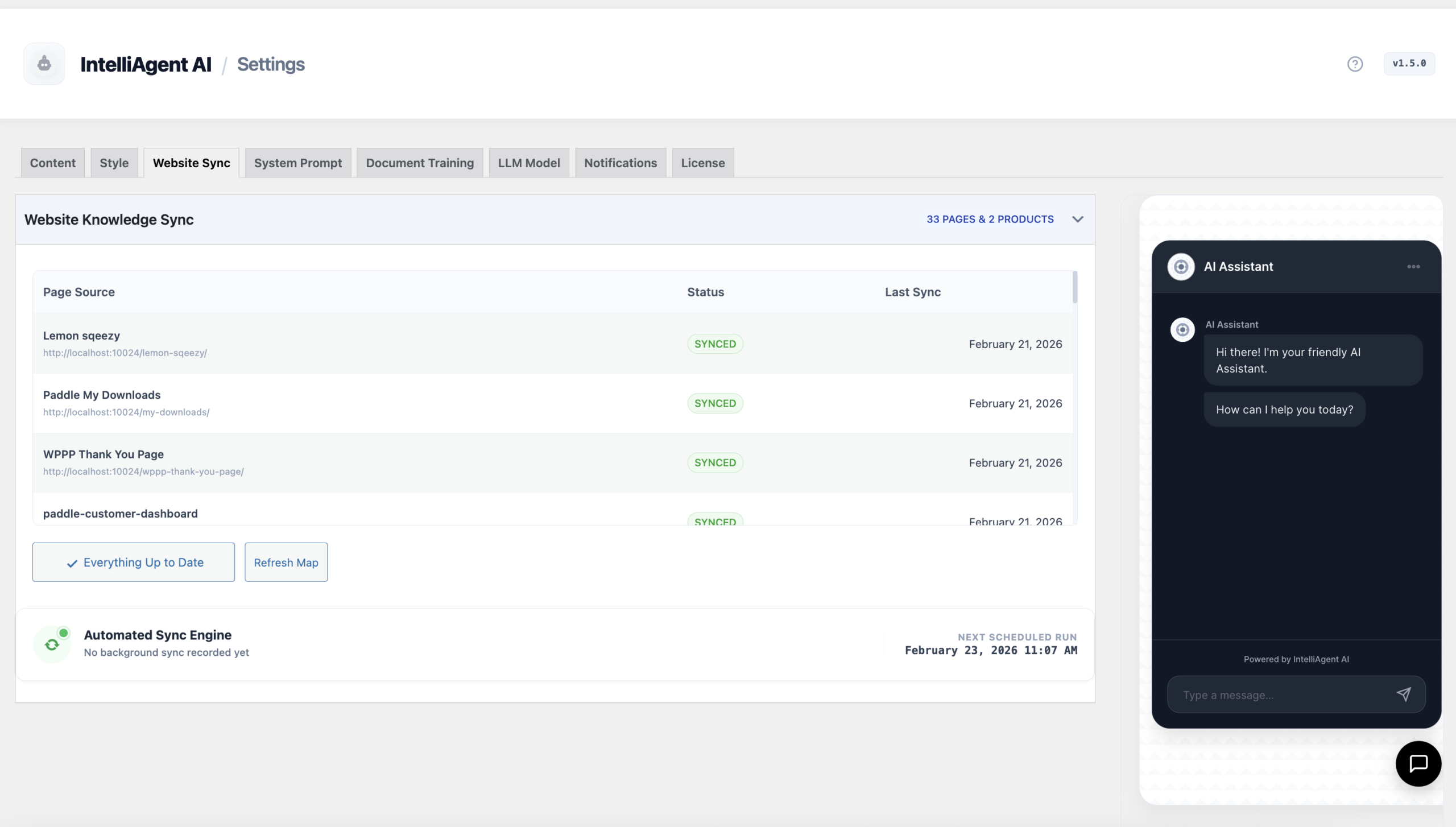Image resolution: width=1456 pixels, height=827 pixels.
Task: Open the chat options three-dot menu
Action: pyautogui.click(x=1414, y=266)
